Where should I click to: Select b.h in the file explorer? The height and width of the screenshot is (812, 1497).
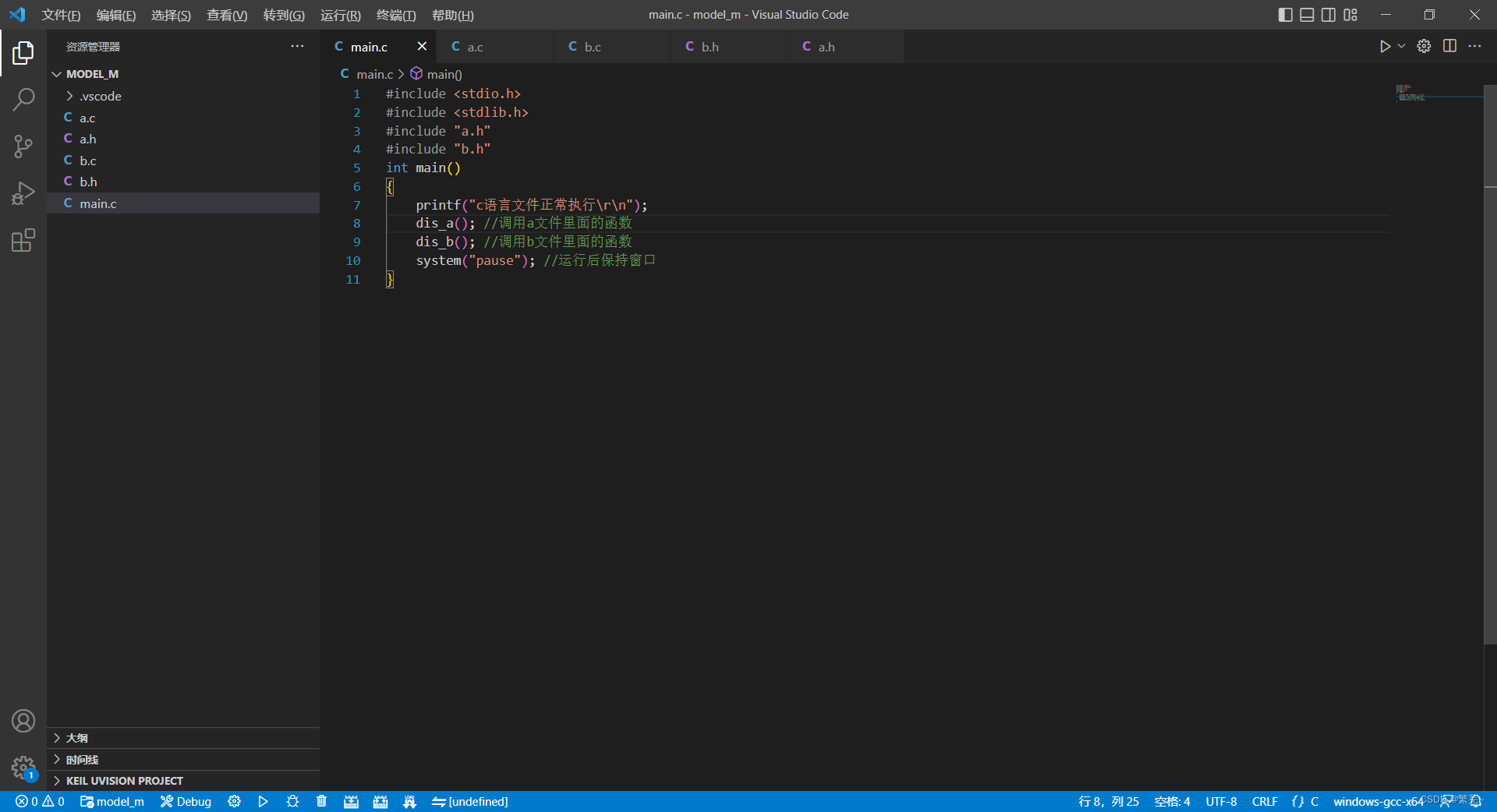pyautogui.click(x=88, y=182)
